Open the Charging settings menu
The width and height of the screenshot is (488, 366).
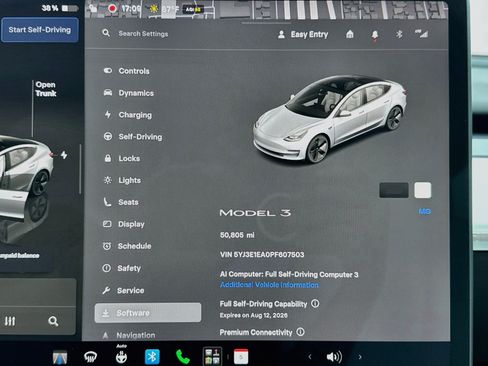pyautogui.click(x=128, y=115)
